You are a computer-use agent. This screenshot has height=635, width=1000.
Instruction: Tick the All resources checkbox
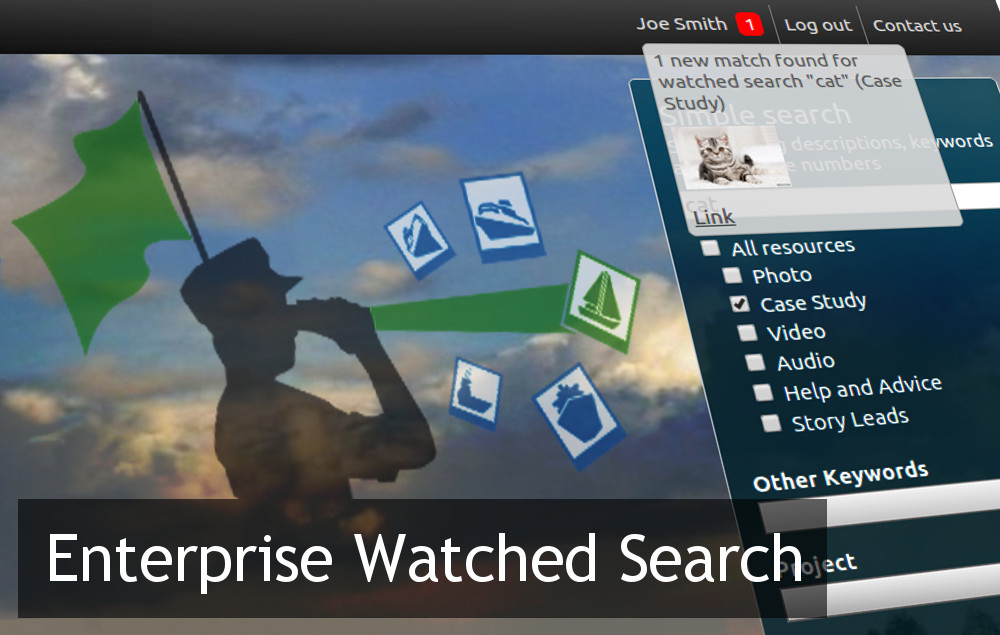tap(710, 248)
